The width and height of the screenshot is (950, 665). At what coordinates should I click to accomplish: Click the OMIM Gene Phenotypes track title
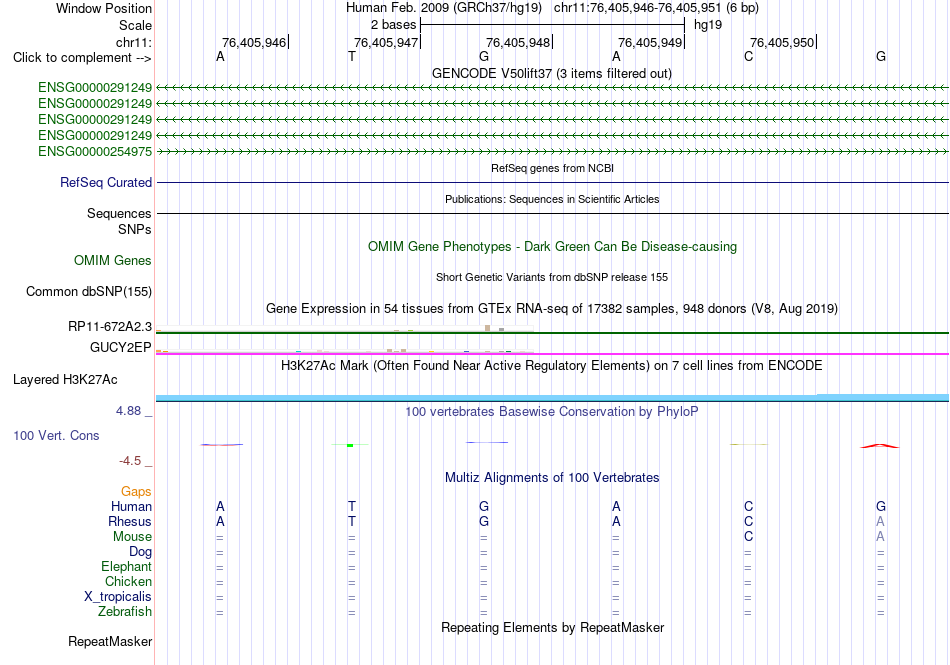click(x=552, y=246)
